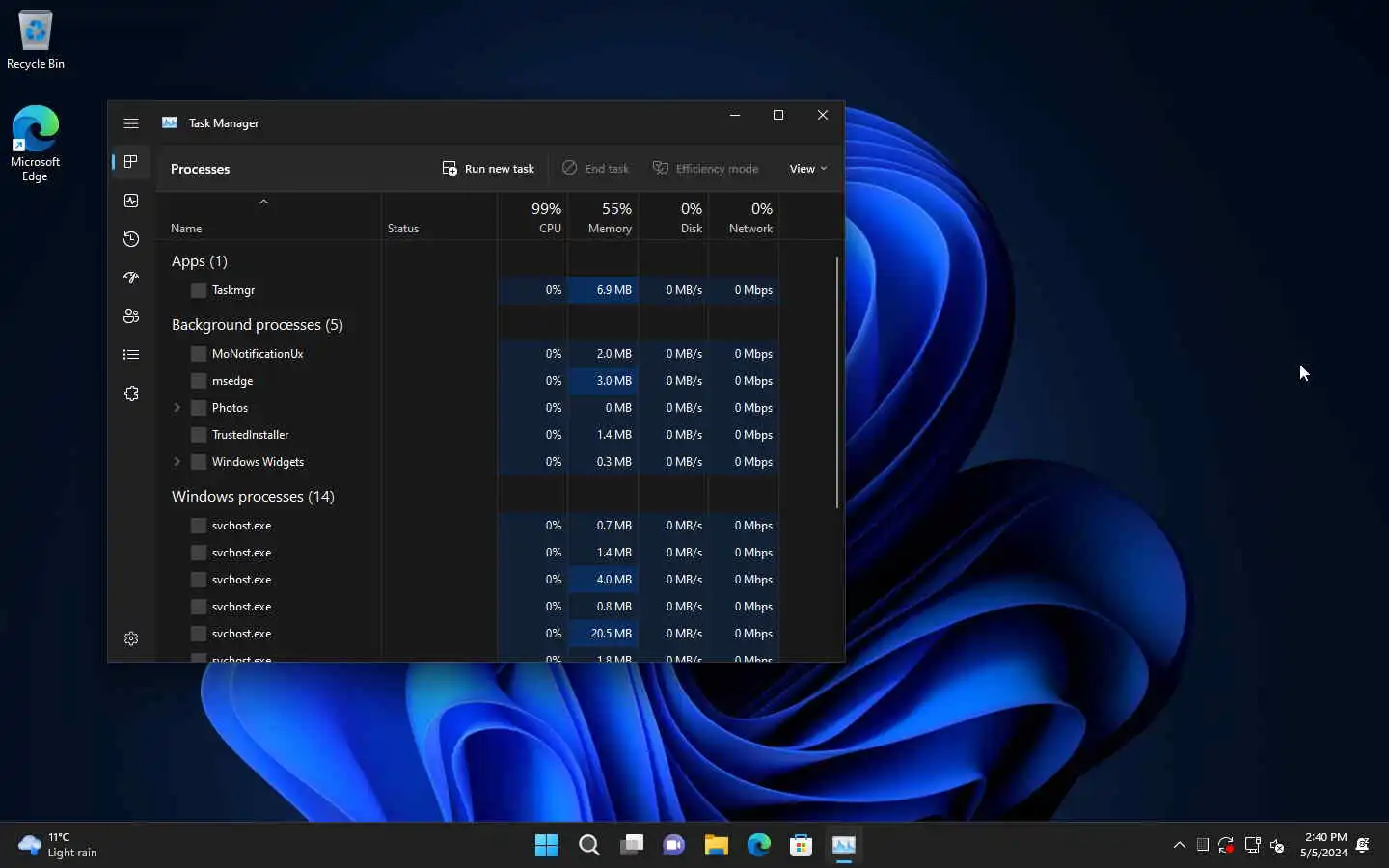This screenshot has width=1389, height=868.
Task: Click the Windows Update tray icon
Action: [x=1226, y=845]
